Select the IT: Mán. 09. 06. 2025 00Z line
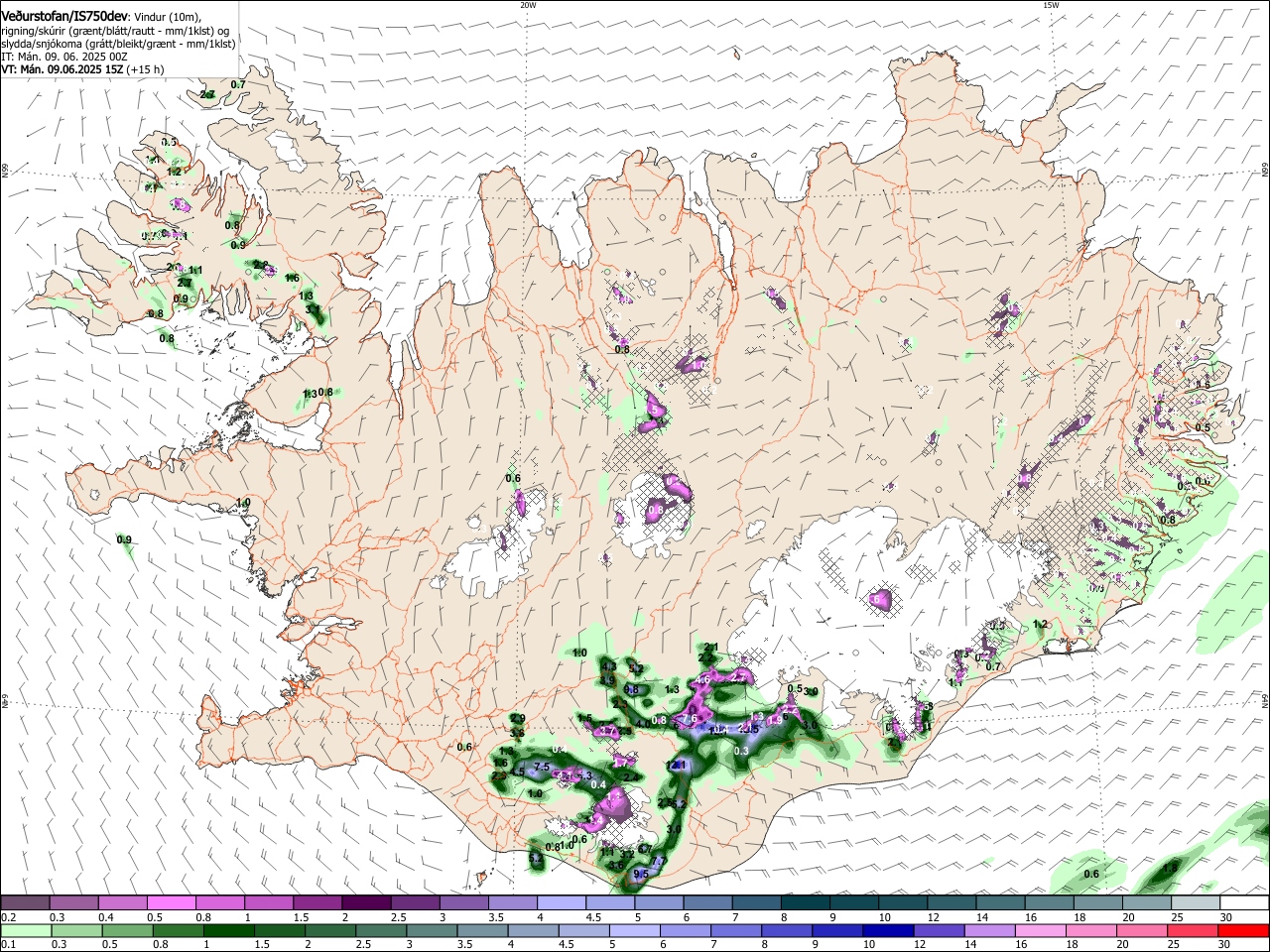Image resolution: width=1270 pixels, height=952 pixels. [x=64, y=57]
